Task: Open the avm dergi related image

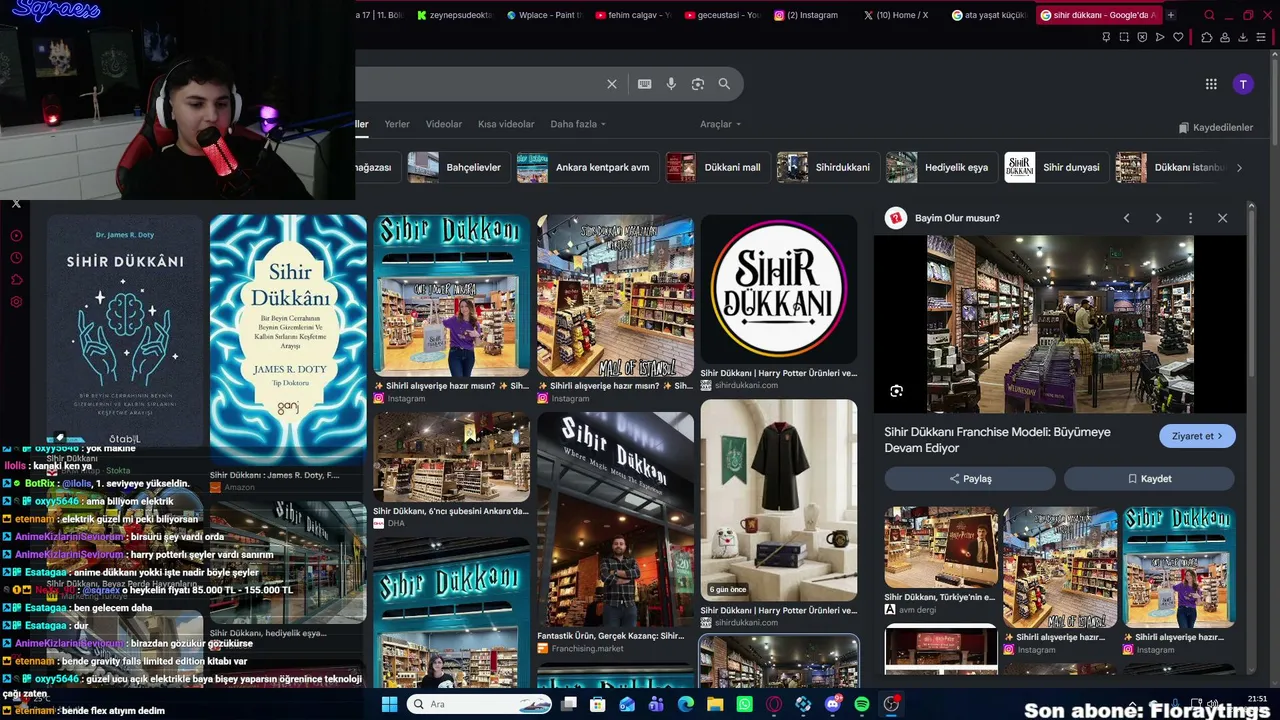Action: [941, 548]
